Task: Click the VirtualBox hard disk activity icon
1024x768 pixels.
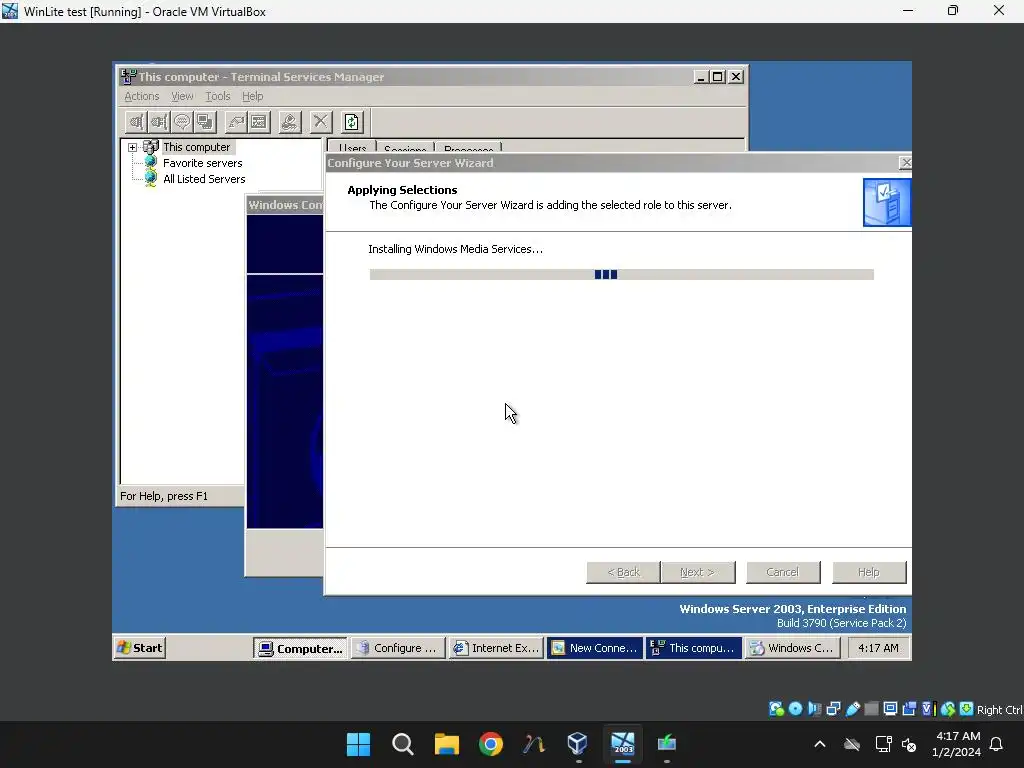Action: coord(776,709)
